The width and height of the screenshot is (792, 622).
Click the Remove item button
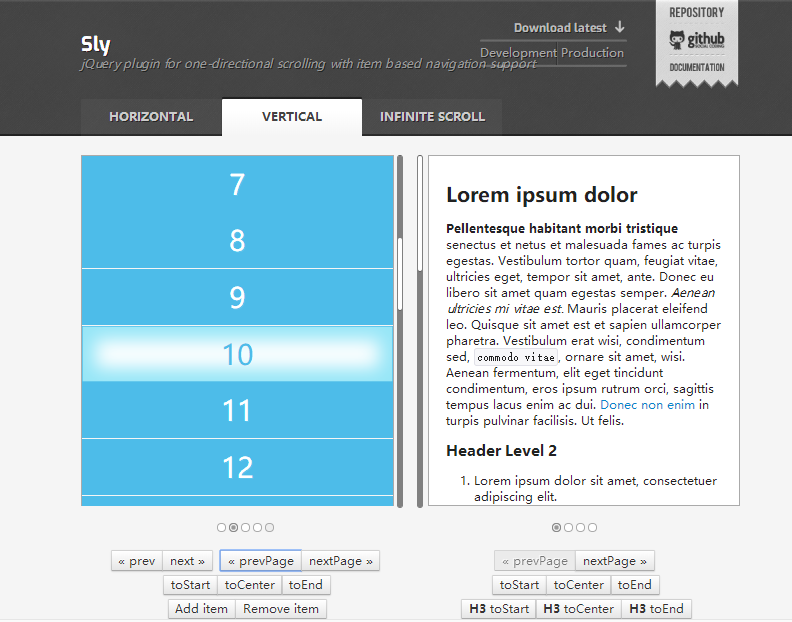[281, 608]
